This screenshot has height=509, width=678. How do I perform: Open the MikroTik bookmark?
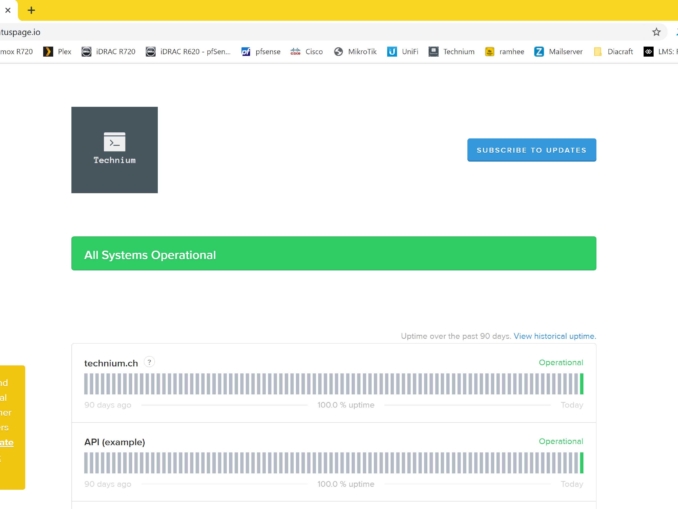tap(355, 51)
